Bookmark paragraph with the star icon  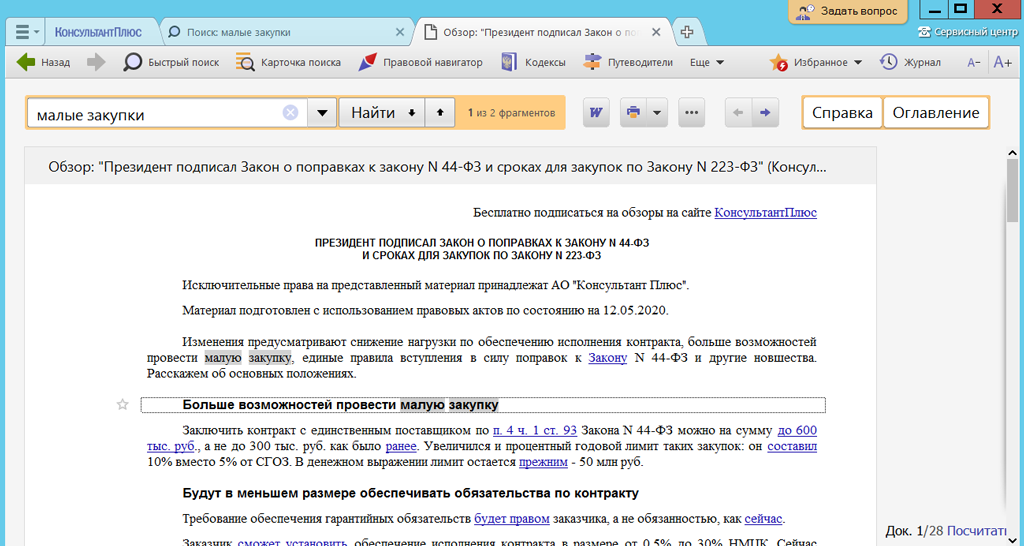click(x=123, y=405)
